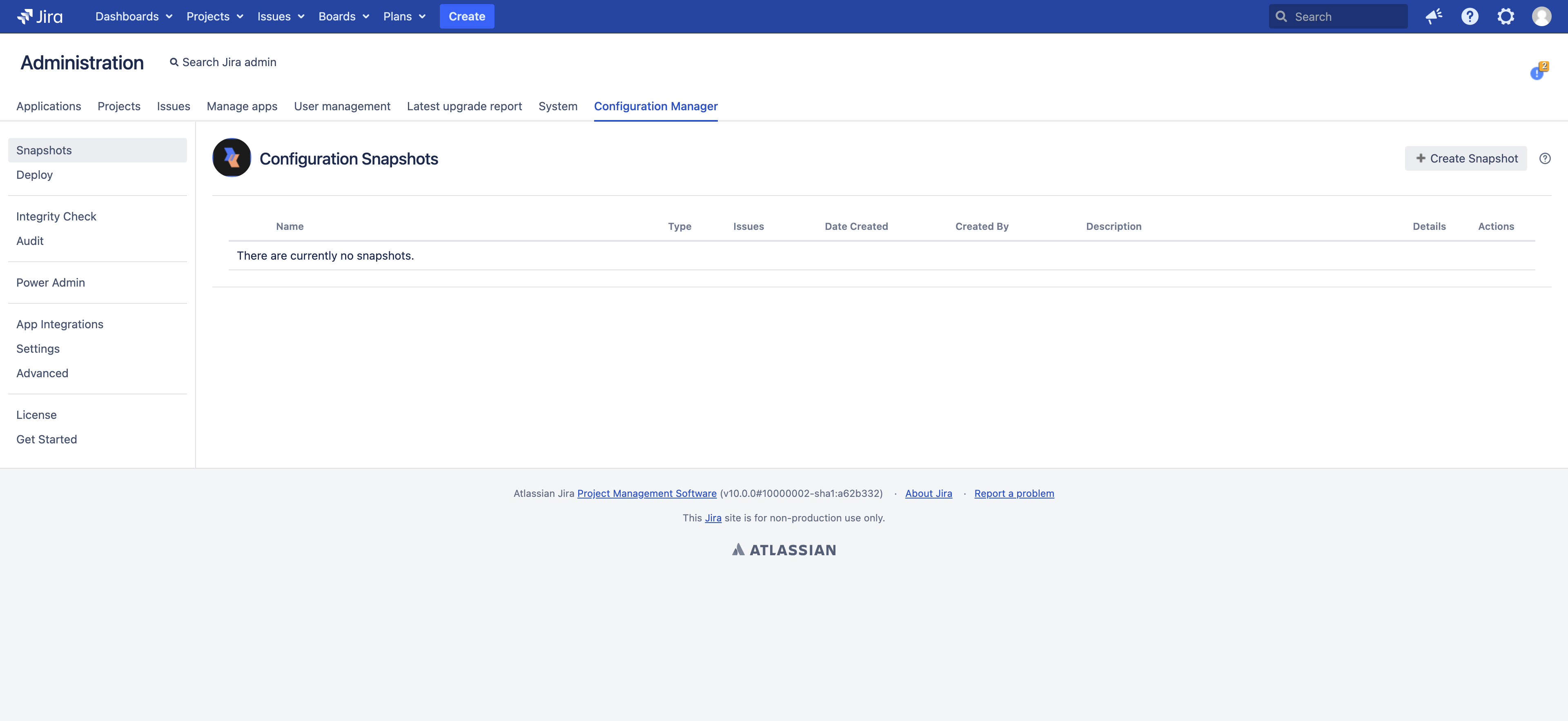The height and width of the screenshot is (721, 1568).
Task: Open Audit in the sidebar
Action: (98, 242)
